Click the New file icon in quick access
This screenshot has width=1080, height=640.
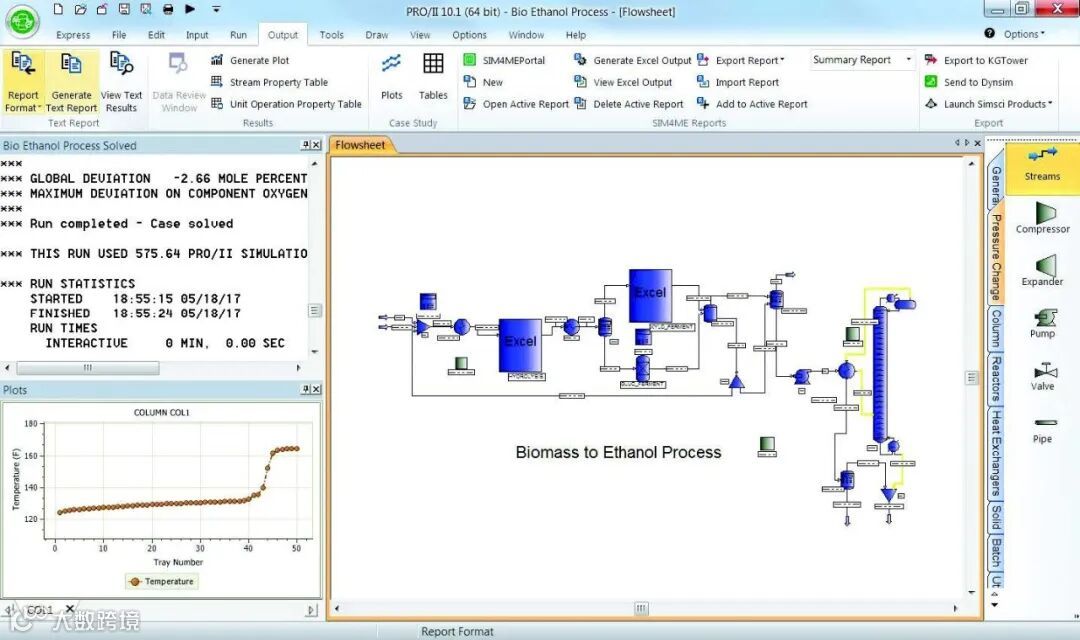(x=59, y=9)
